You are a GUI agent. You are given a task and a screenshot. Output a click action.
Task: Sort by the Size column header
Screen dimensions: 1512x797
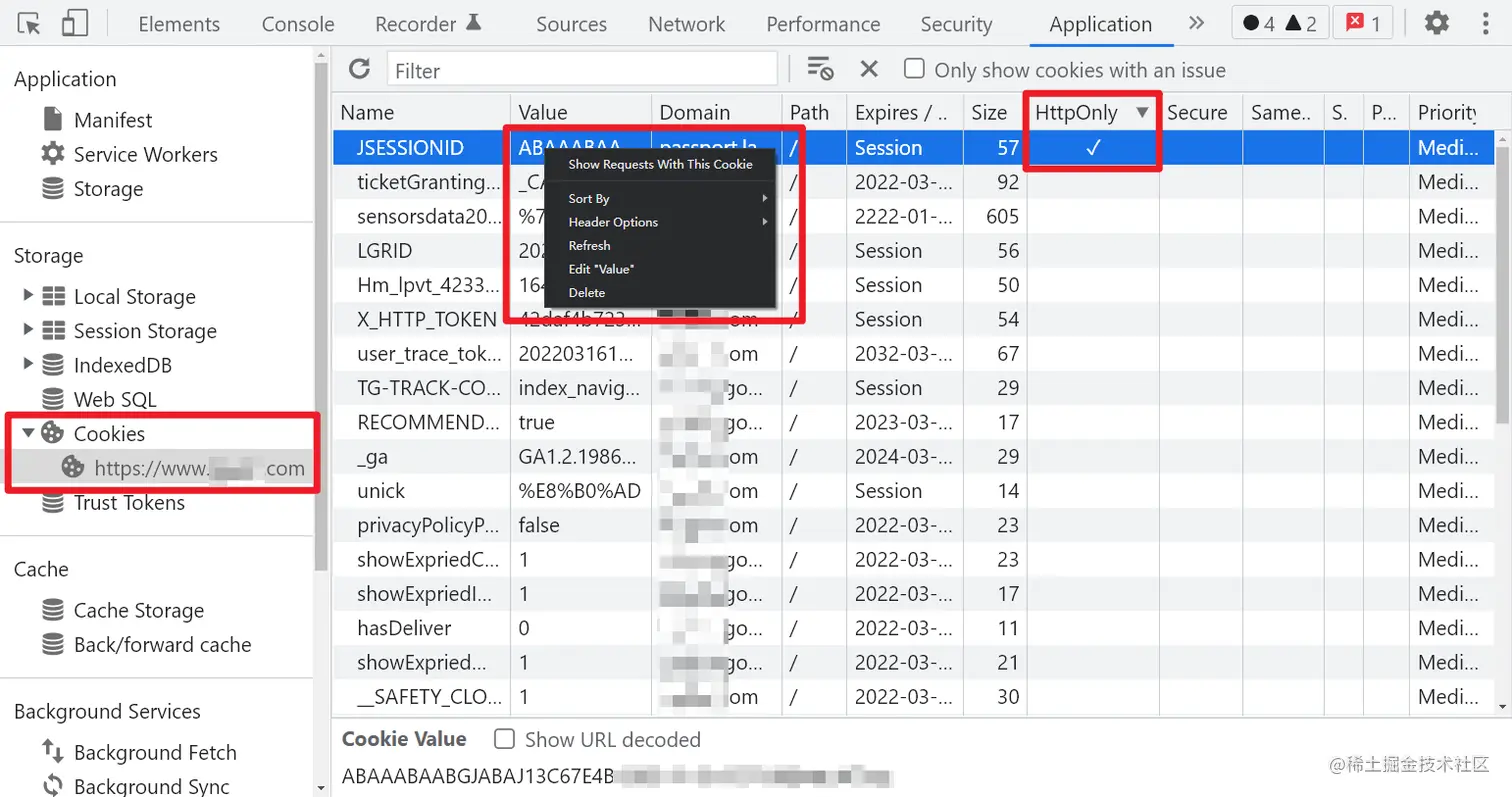[x=994, y=112]
